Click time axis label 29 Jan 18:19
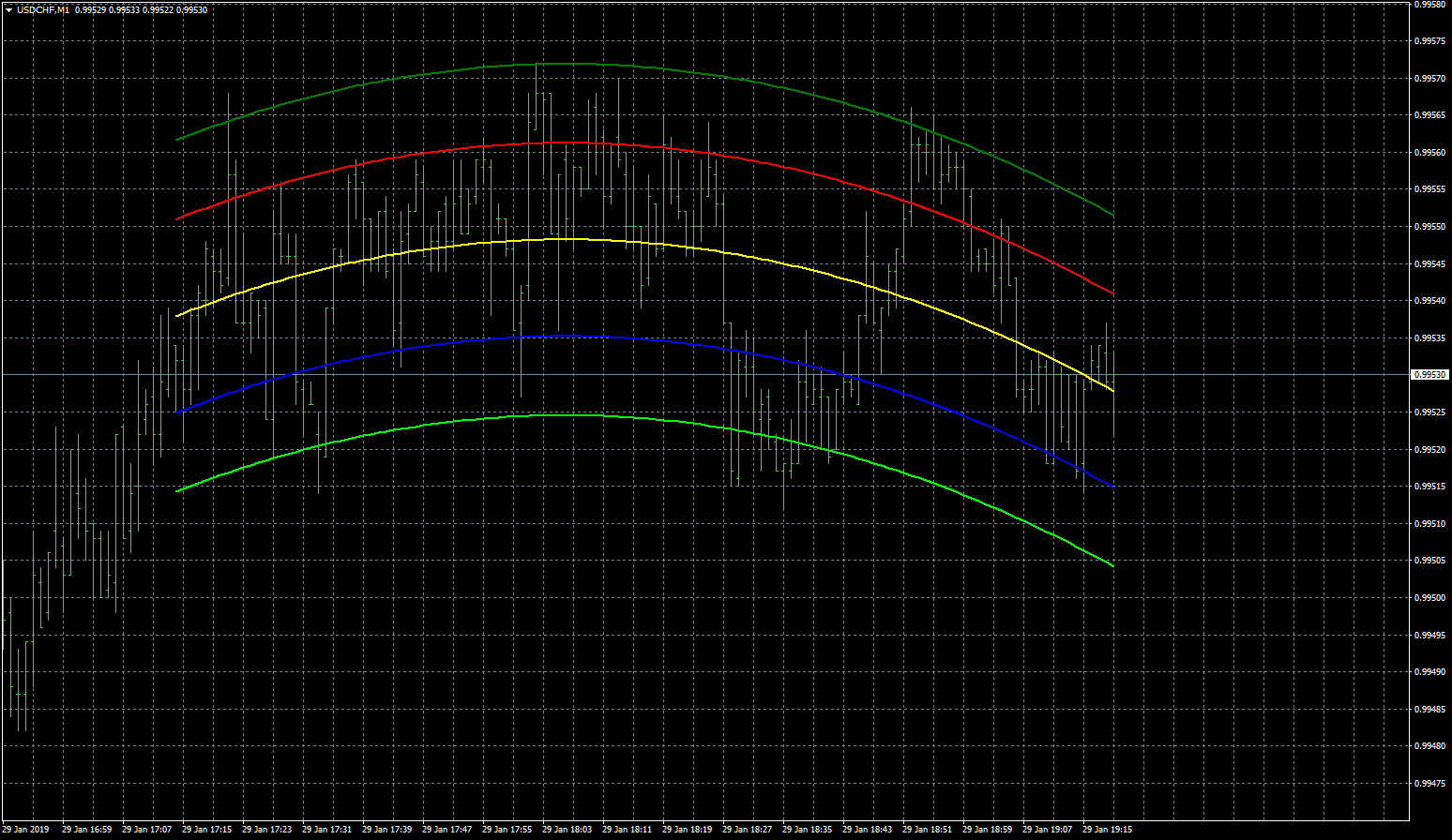The image size is (1452, 840). [x=688, y=830]
